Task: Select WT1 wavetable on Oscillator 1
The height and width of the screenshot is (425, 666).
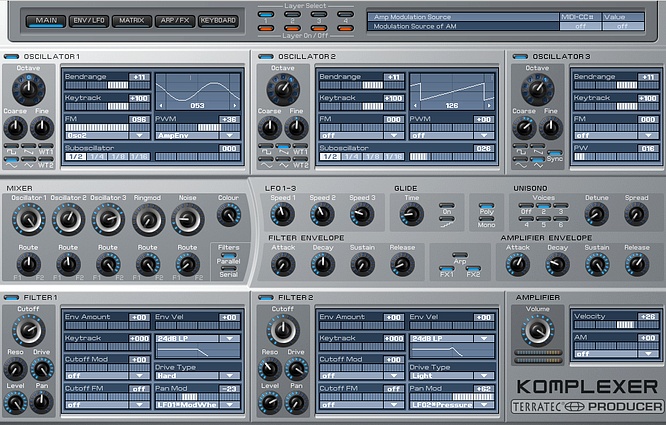Action: 45,146
